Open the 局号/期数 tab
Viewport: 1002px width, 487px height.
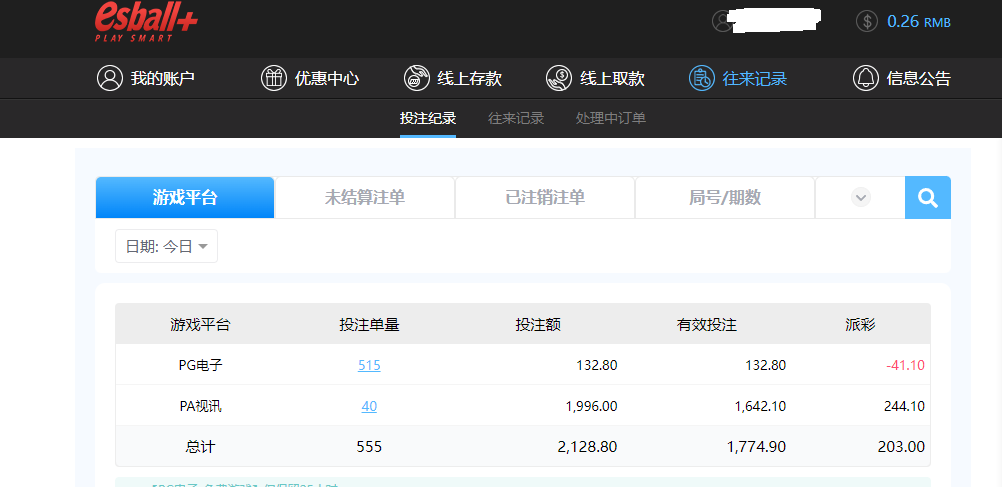pos(725,198)
